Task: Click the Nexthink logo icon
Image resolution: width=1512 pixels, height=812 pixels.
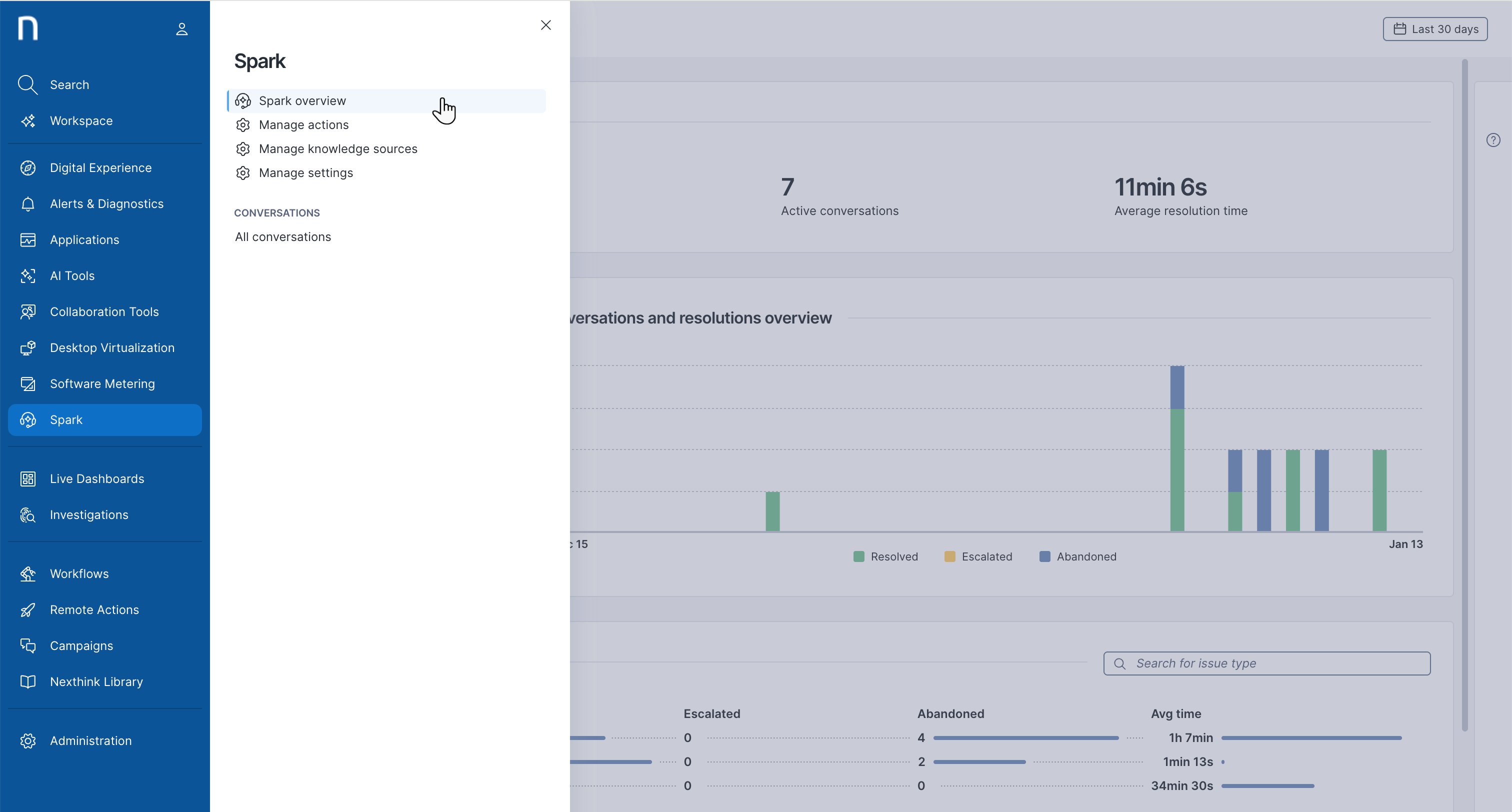Action: [x=27, y=28]
